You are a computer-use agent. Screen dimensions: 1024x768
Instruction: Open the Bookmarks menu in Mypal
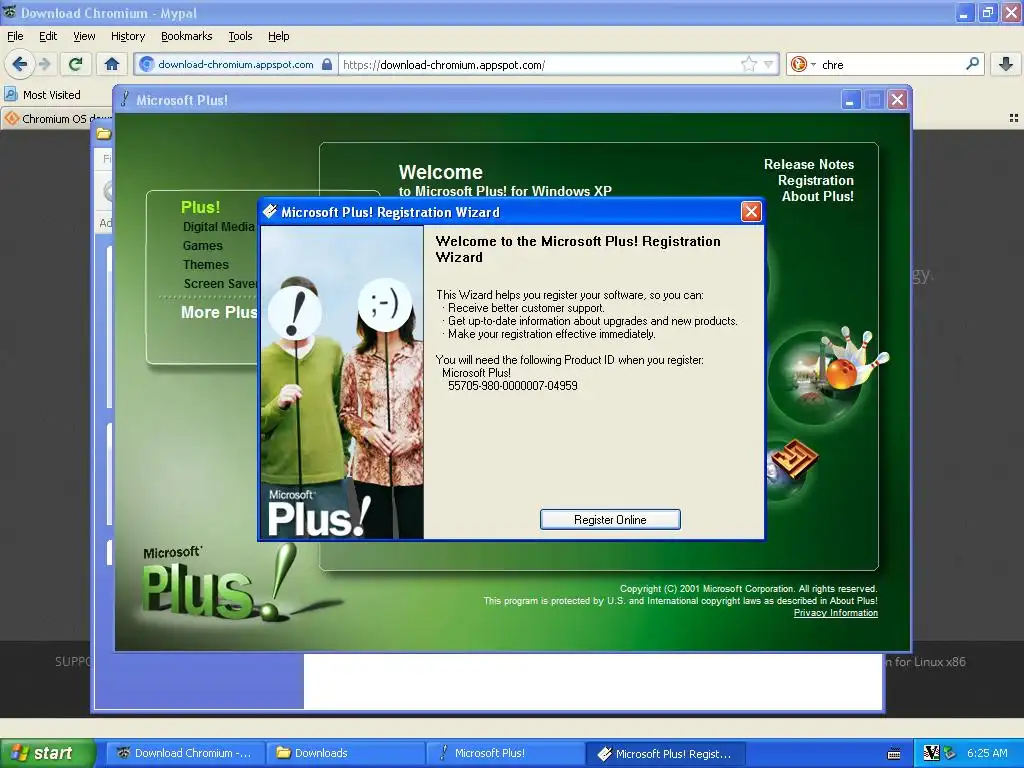coord(186,36)
